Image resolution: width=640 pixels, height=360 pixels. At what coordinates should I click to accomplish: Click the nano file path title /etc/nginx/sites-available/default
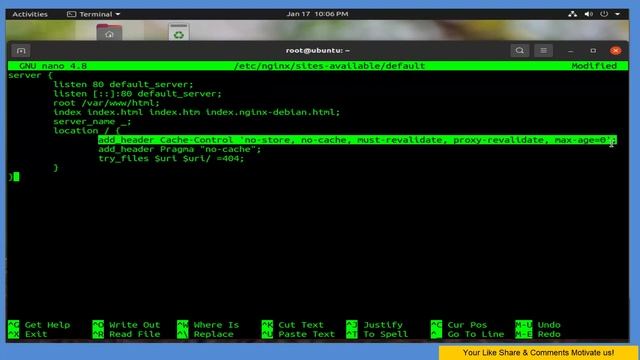coord(330,66)
